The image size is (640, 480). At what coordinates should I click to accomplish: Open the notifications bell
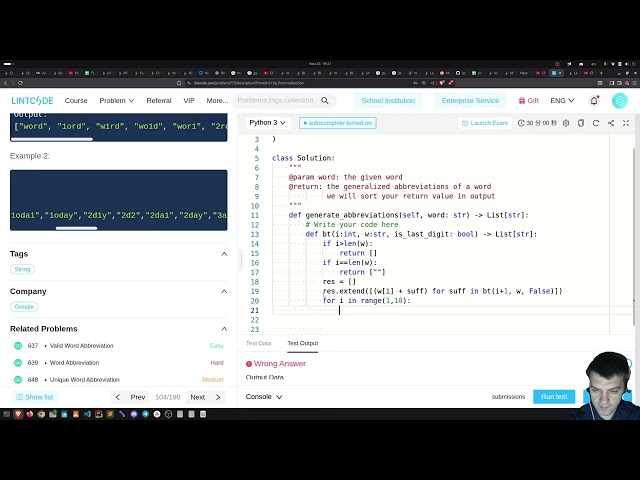click(594, 100)
